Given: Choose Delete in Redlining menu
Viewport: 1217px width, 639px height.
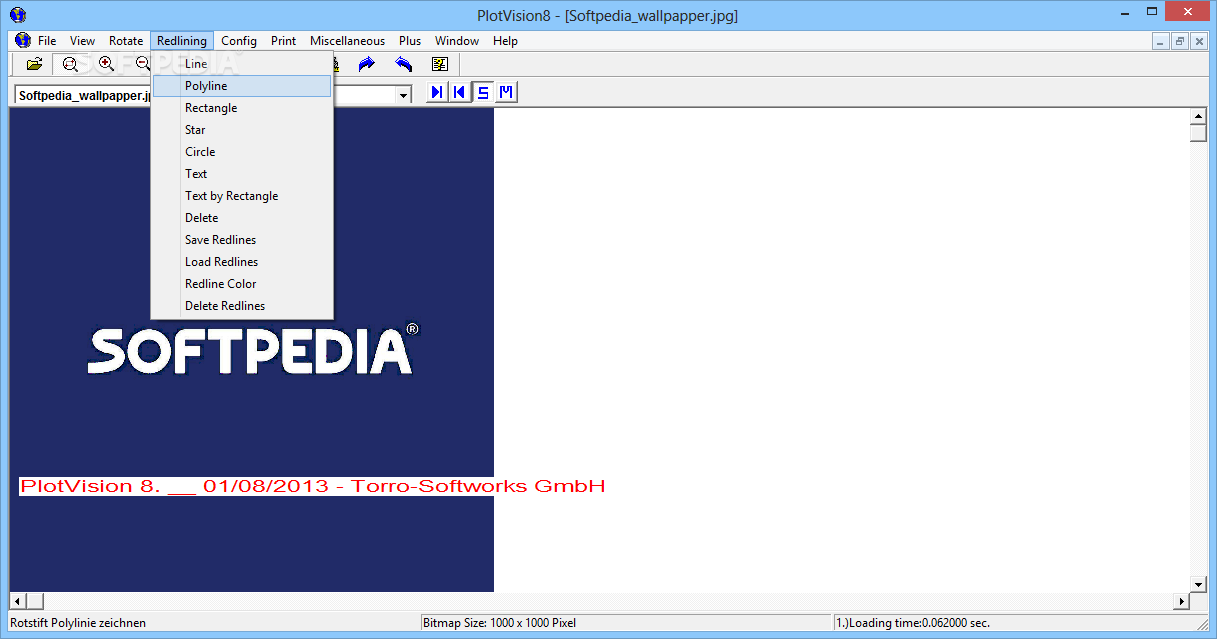Looking at the screenshot, I should coord(242,218).
